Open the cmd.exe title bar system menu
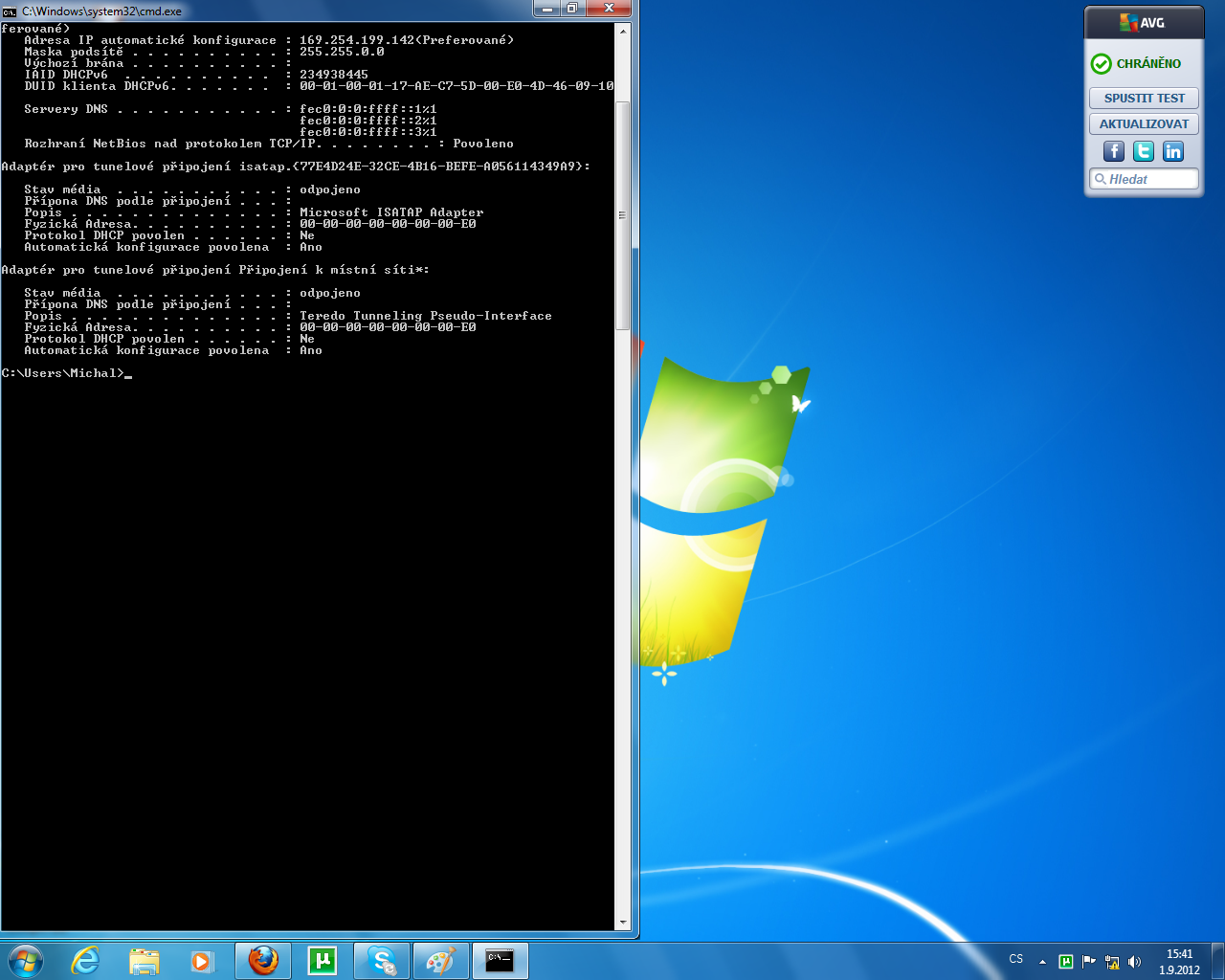Screen dimensions: 1225x980 [x=10, y=11]
